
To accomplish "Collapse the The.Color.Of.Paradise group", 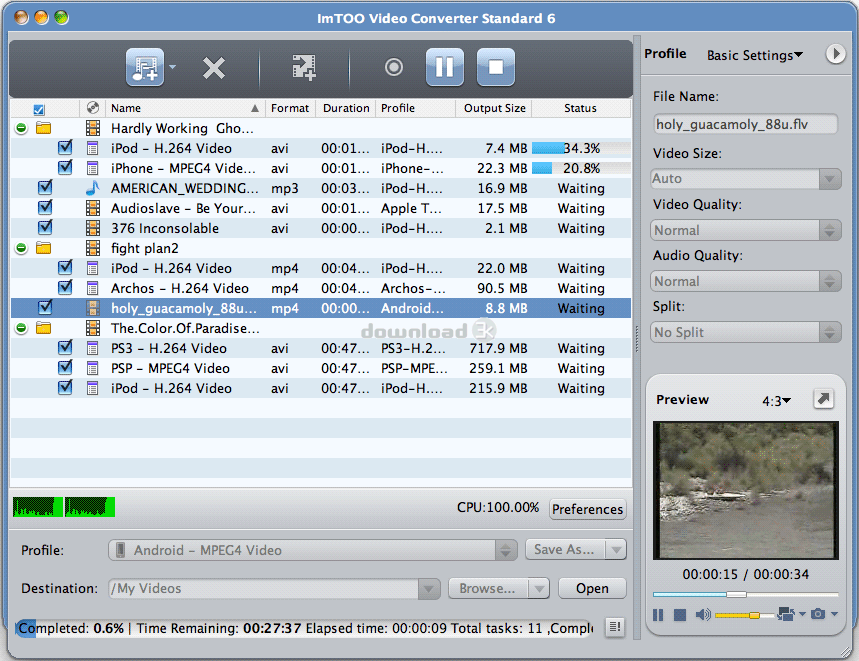I will [21, 328].
